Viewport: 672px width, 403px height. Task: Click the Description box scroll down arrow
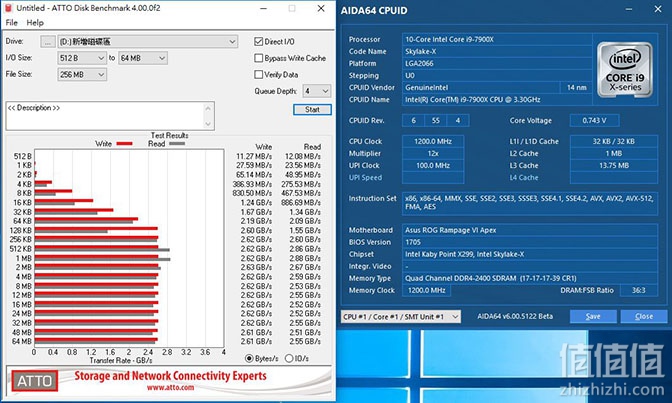point(208,124)
